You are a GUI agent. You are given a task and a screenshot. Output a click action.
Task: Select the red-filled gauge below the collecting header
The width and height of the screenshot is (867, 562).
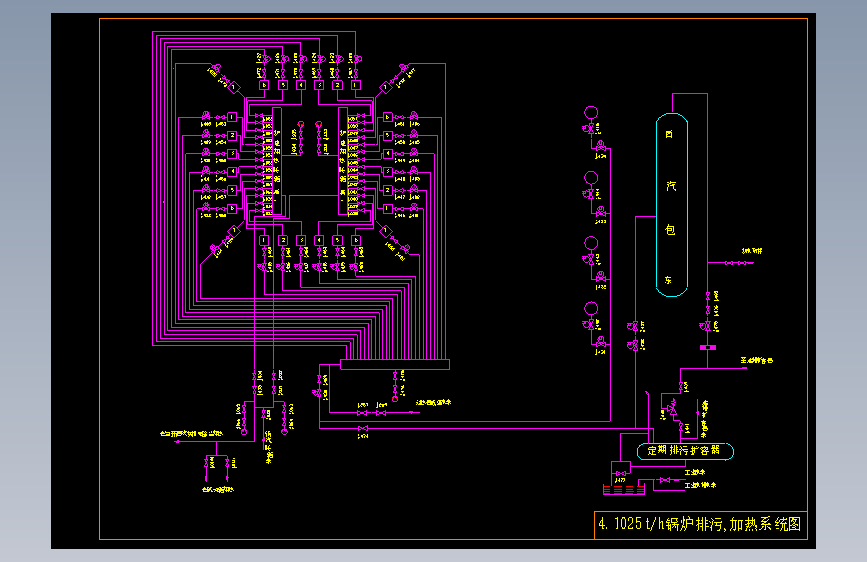coord(395,398)
